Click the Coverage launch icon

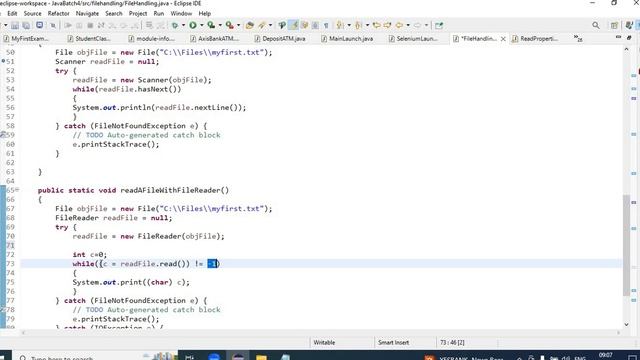point(211,25)
